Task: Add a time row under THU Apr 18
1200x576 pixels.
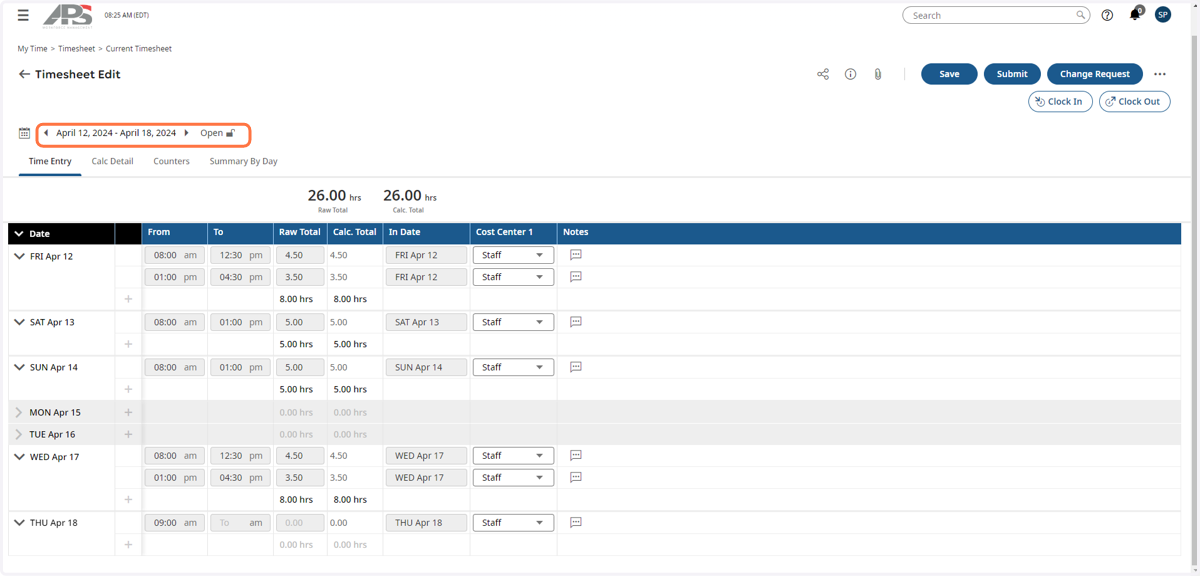Action: point(128,544)
